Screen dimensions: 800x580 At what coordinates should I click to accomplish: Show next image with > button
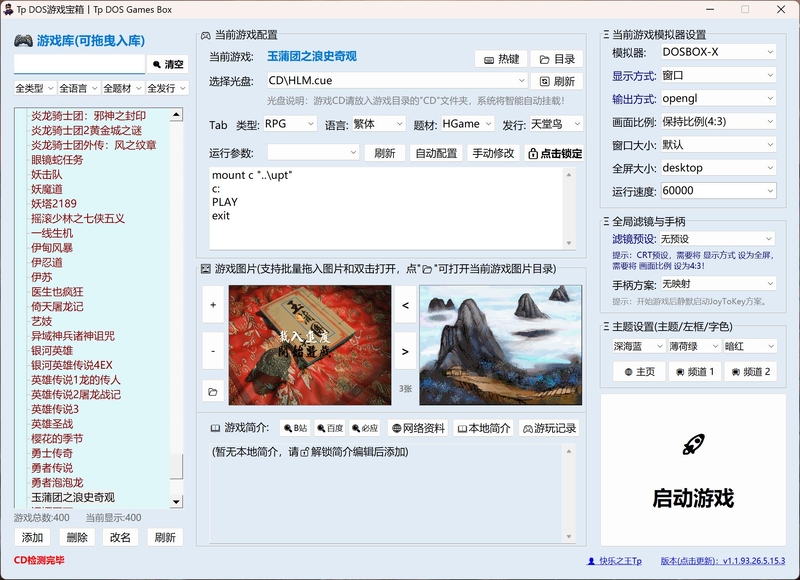405,351
